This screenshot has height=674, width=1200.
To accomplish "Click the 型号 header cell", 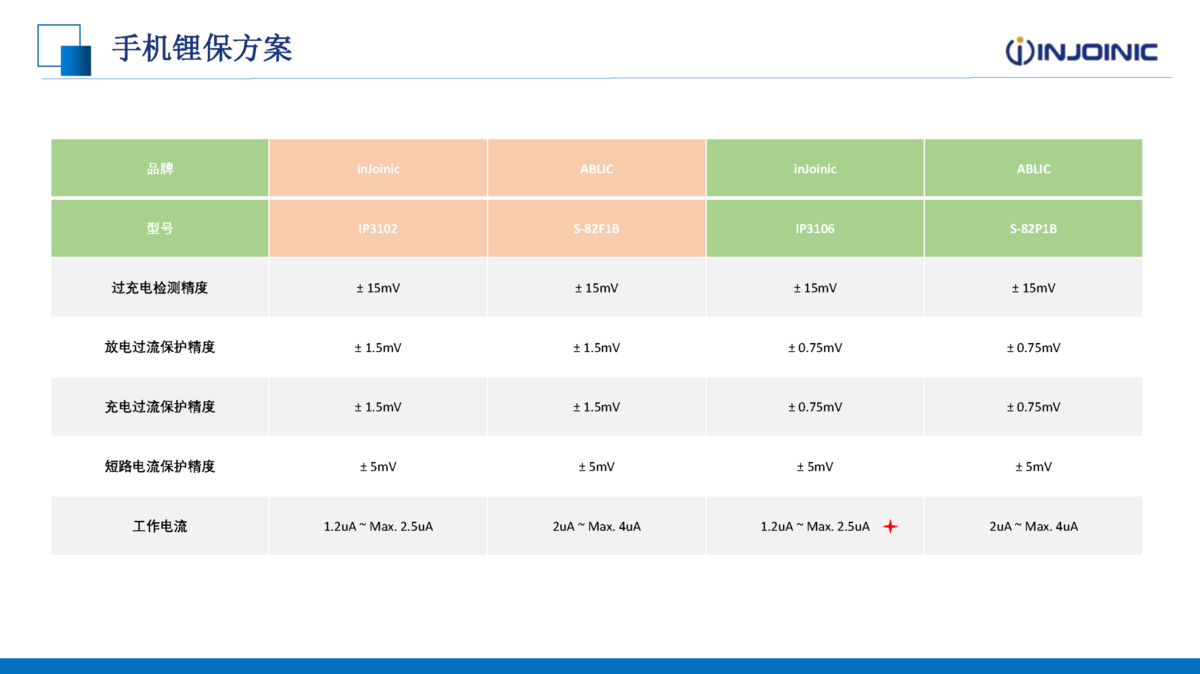I will (160, 228).
